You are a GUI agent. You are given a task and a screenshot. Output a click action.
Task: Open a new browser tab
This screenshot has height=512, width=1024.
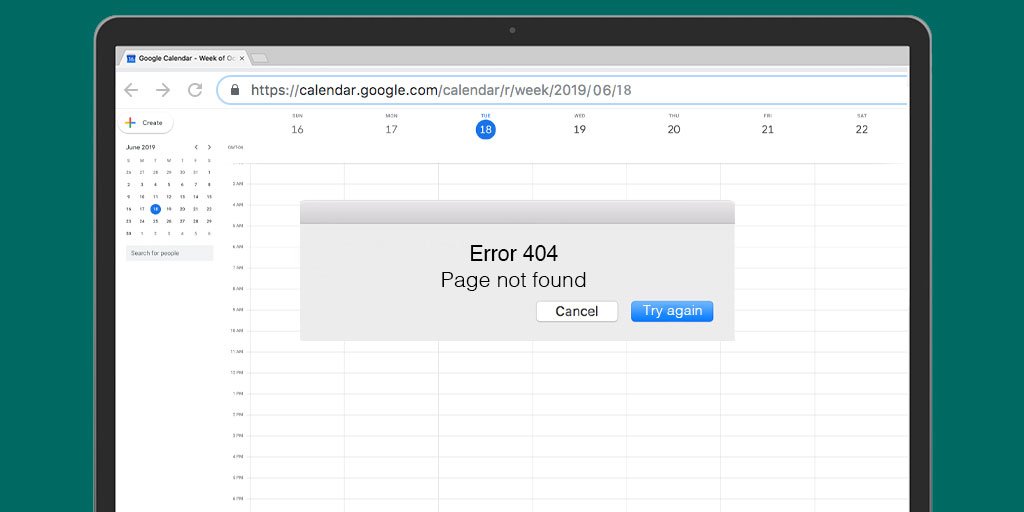point(259,58)
